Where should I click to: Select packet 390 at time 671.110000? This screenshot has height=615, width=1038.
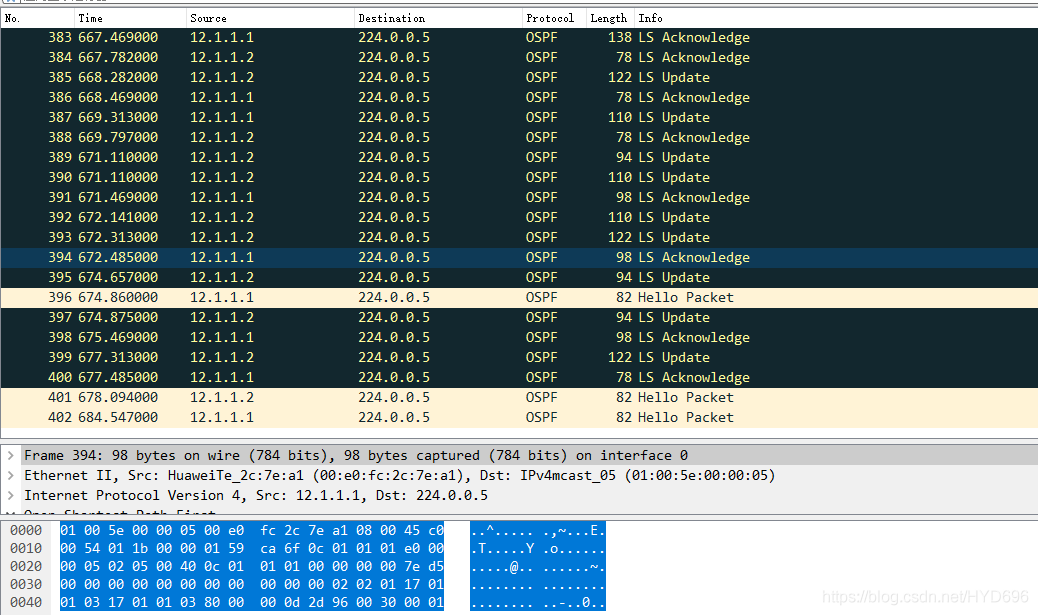(x=519, y=177)
